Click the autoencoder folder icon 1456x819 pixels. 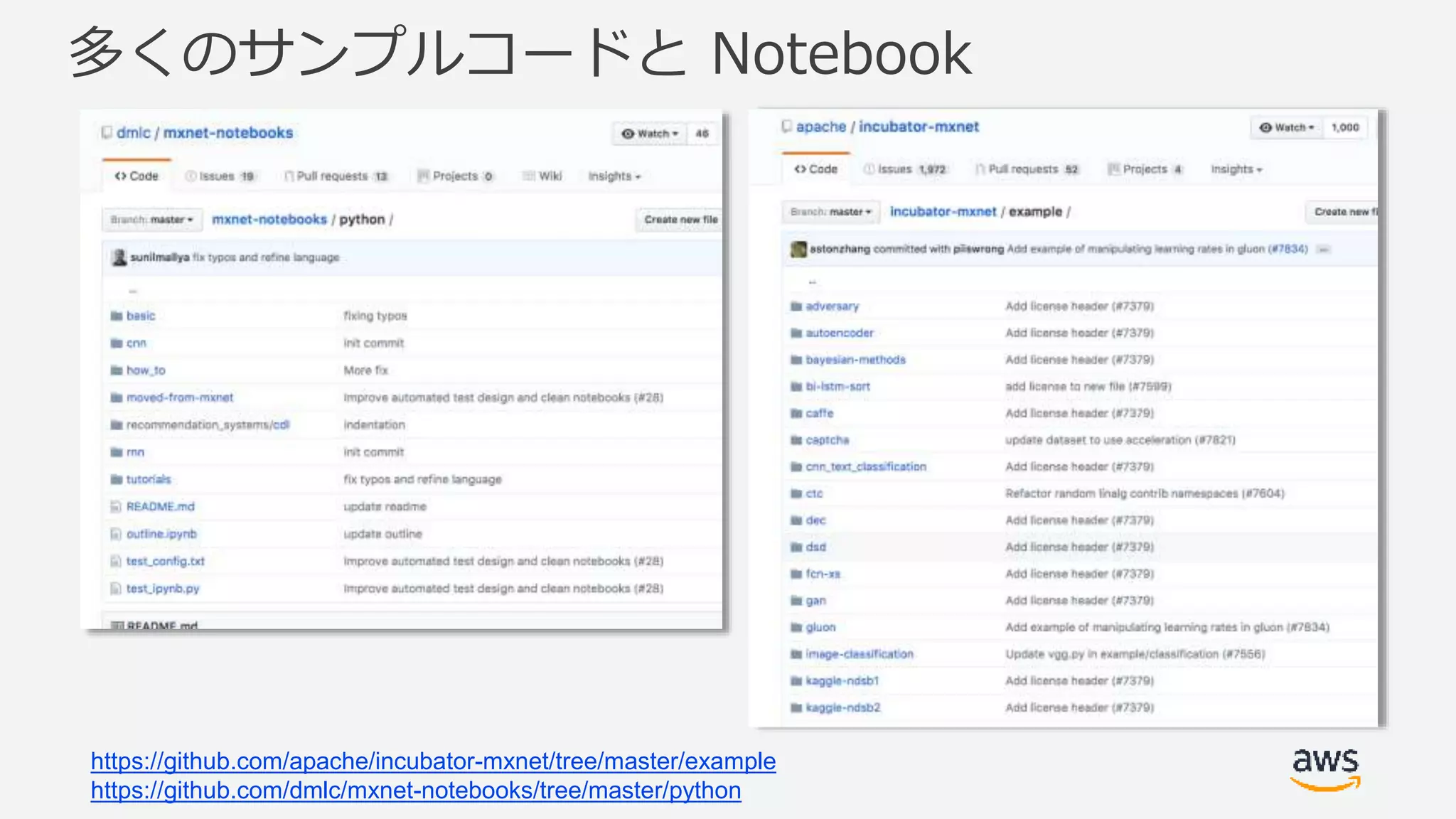[796, 333]
